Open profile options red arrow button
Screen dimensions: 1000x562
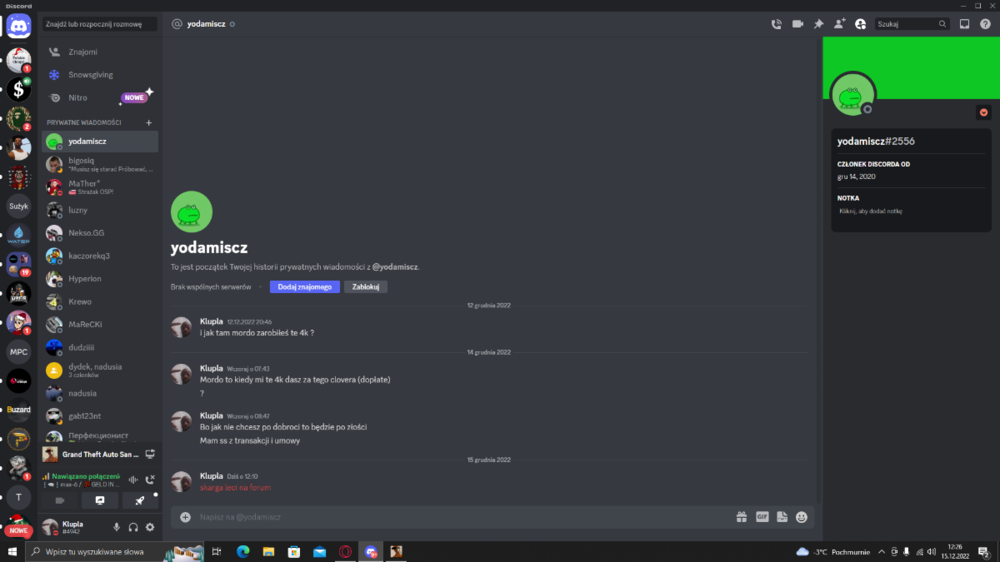coord(983,112)
